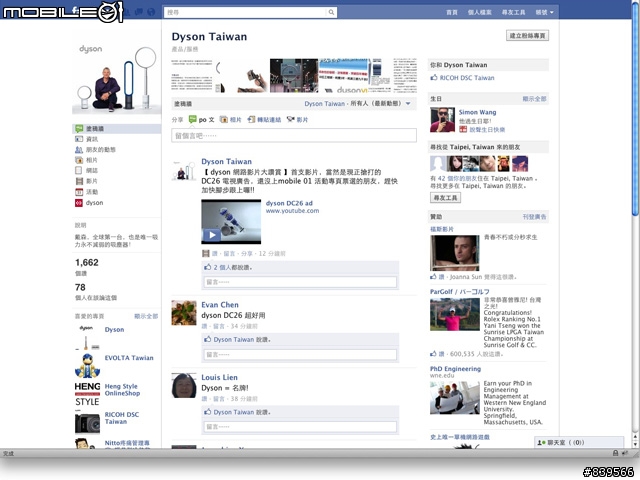
Task: Click the gift icon to send birthday wishes
Action: (463, 129)
